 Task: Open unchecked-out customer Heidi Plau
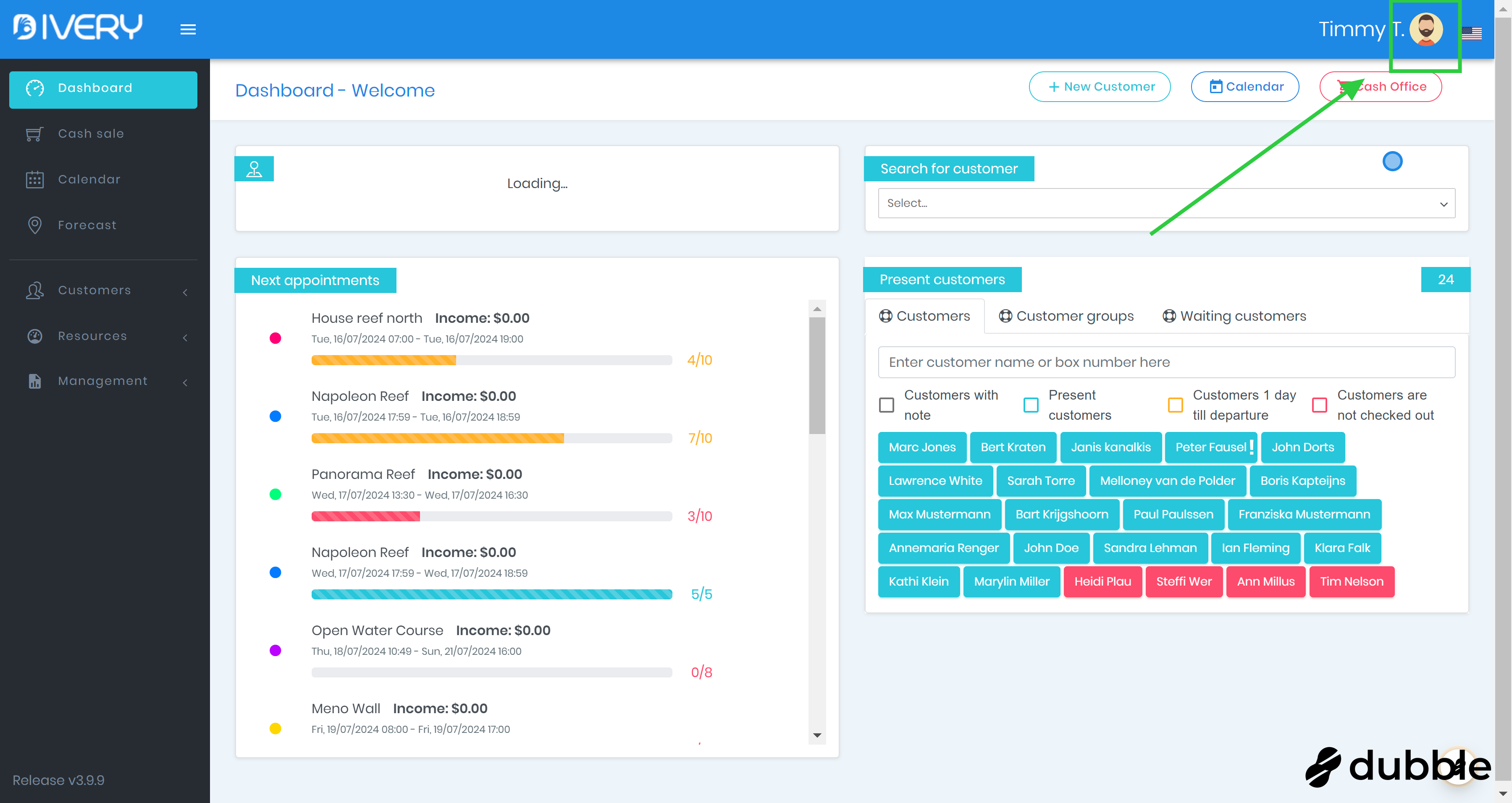[x=1102, y=582]
